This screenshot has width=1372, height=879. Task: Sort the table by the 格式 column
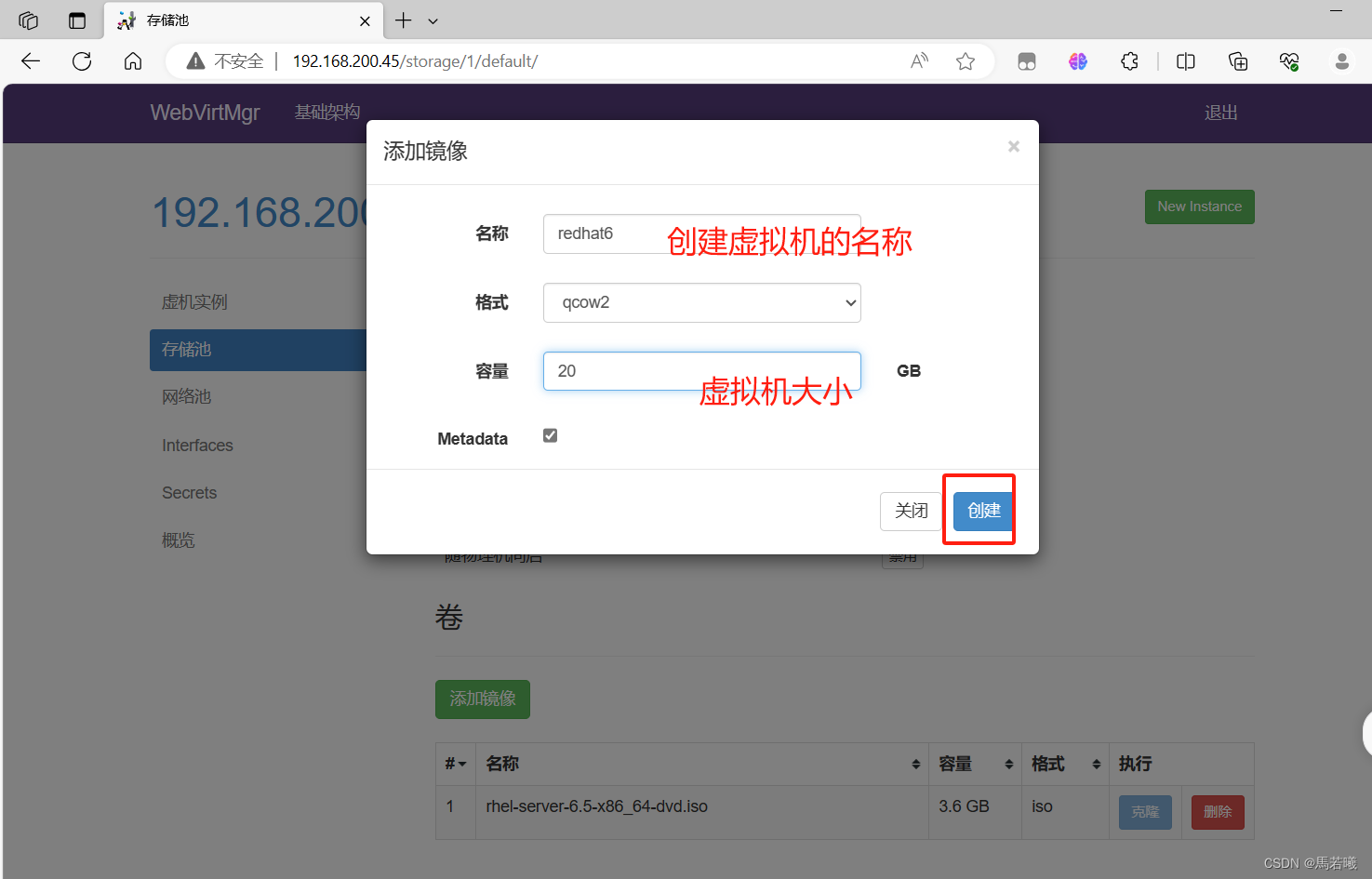coord(1065,764)
